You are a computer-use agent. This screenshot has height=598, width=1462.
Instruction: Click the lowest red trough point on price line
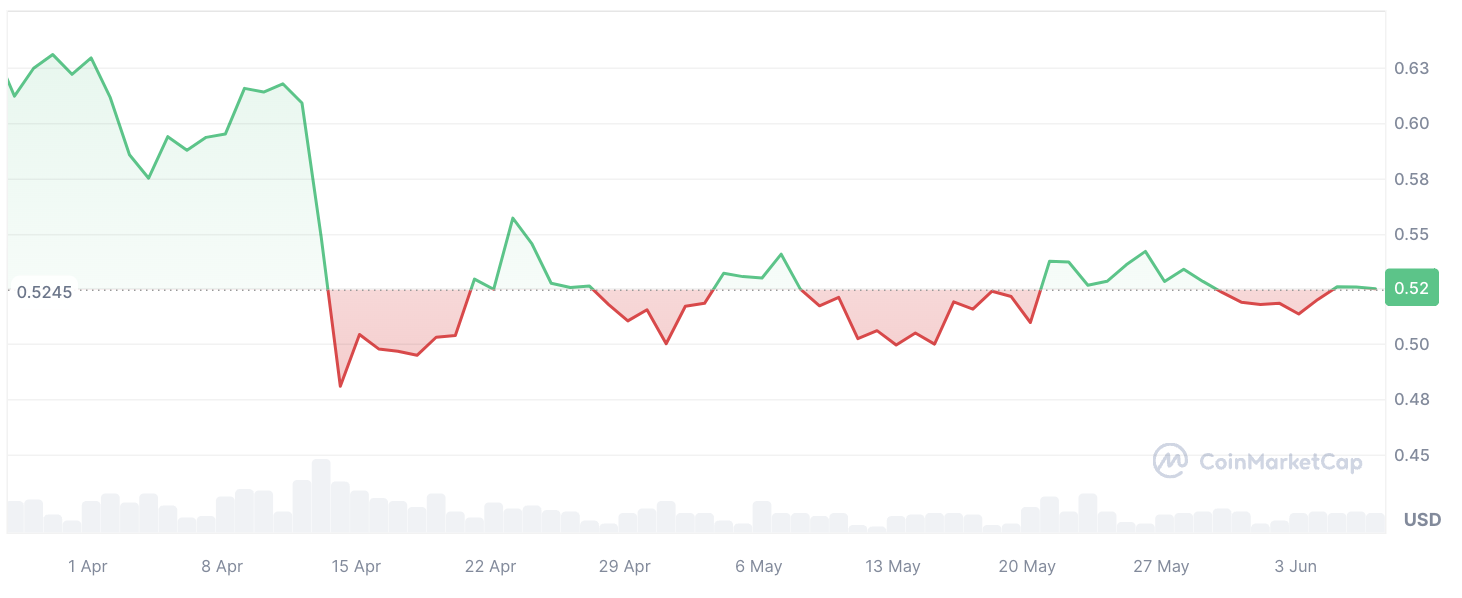tap(340, 386)
